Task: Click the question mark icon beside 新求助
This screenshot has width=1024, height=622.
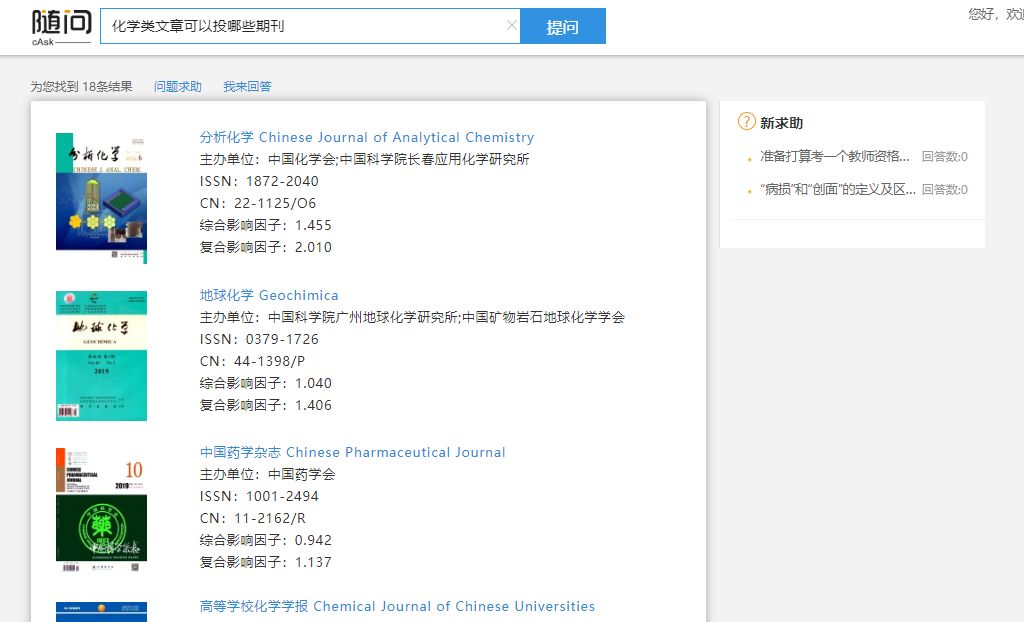Action: [746, 122]
